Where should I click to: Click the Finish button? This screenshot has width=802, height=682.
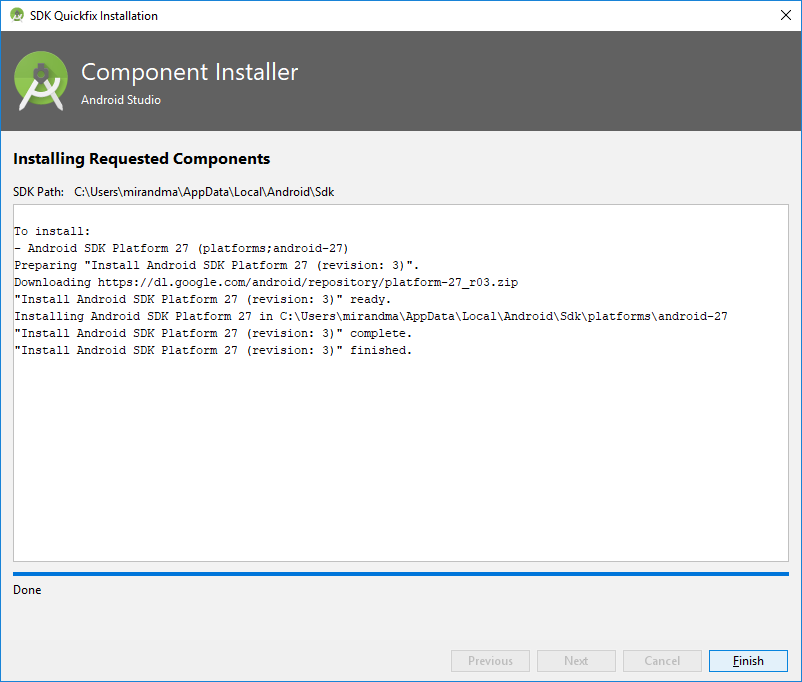pyautogui.click(x=748, y=661)
